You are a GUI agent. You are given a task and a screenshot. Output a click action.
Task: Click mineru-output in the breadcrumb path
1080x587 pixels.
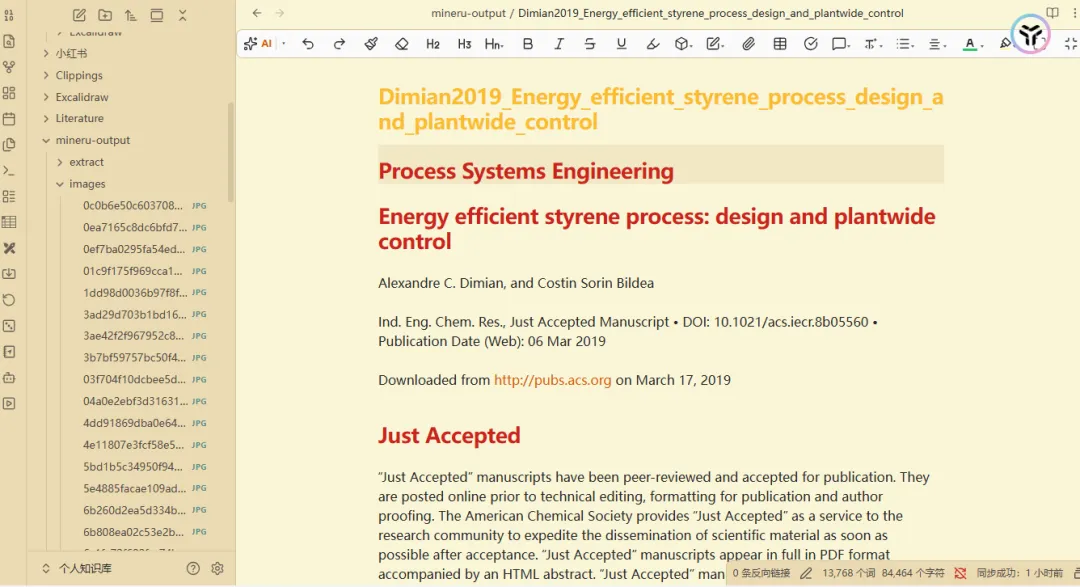468,13
